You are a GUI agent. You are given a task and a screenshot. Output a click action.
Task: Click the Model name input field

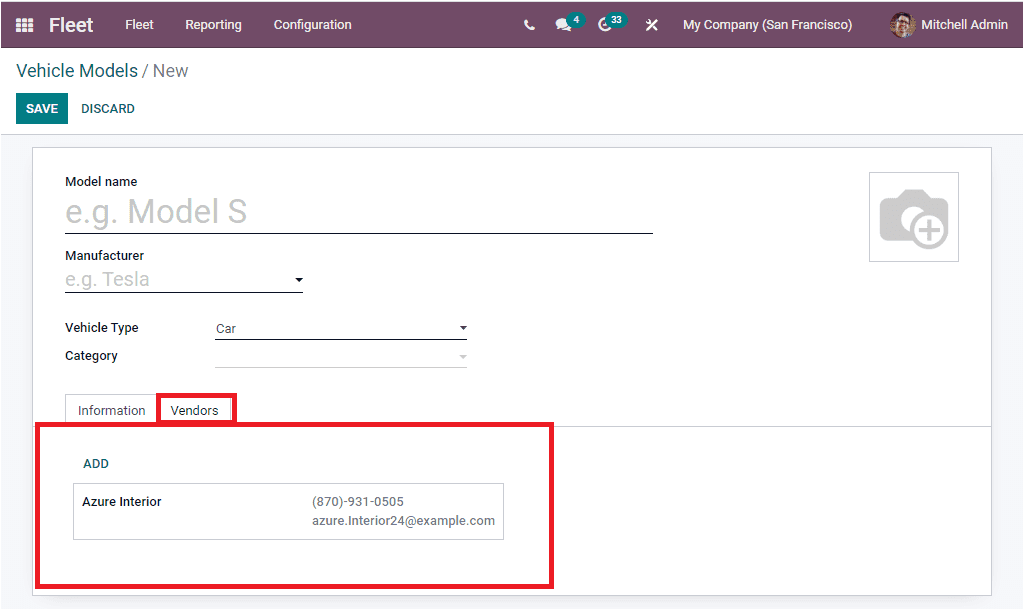358,211
